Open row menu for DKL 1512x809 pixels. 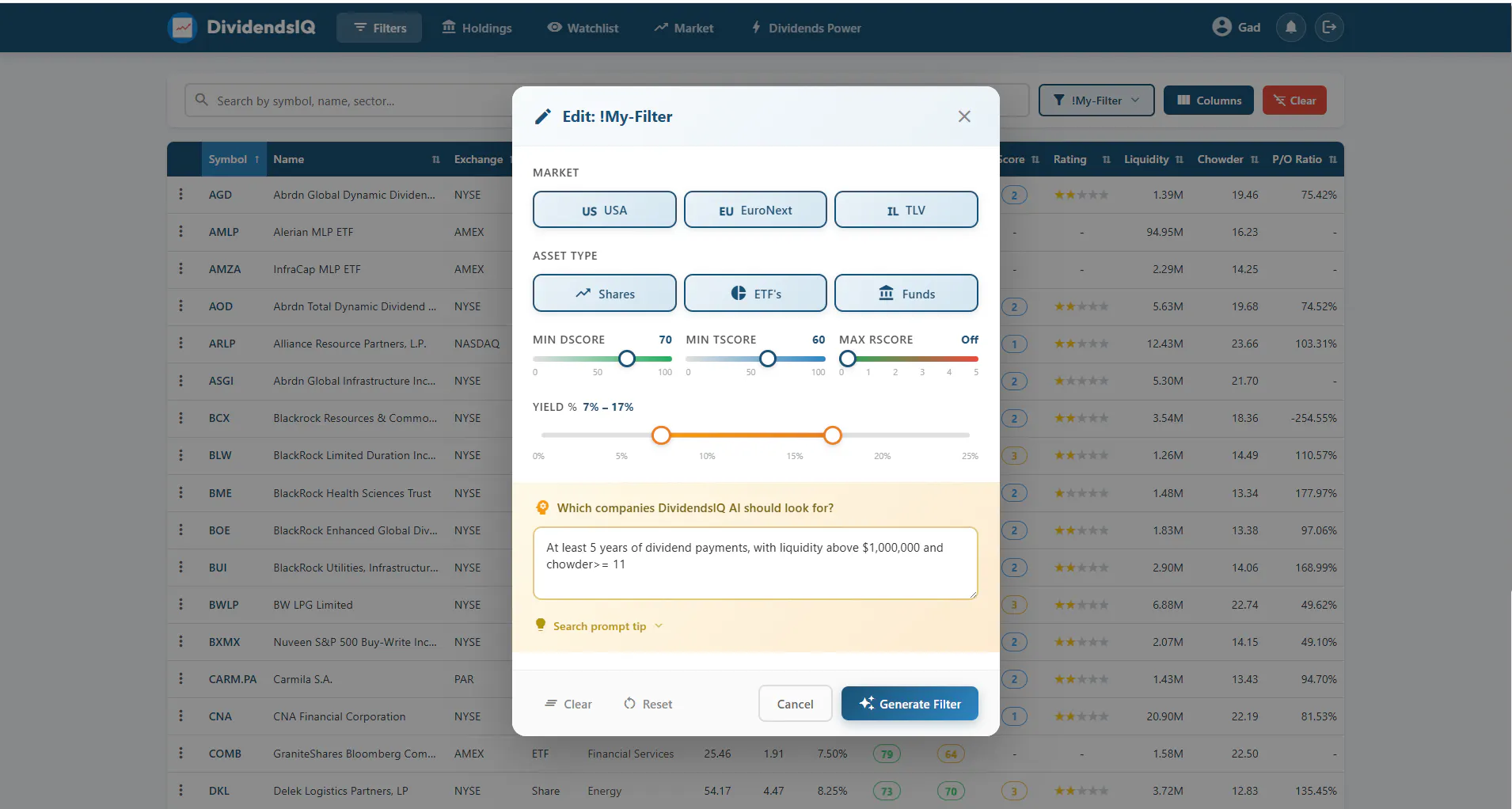point(180,790)
